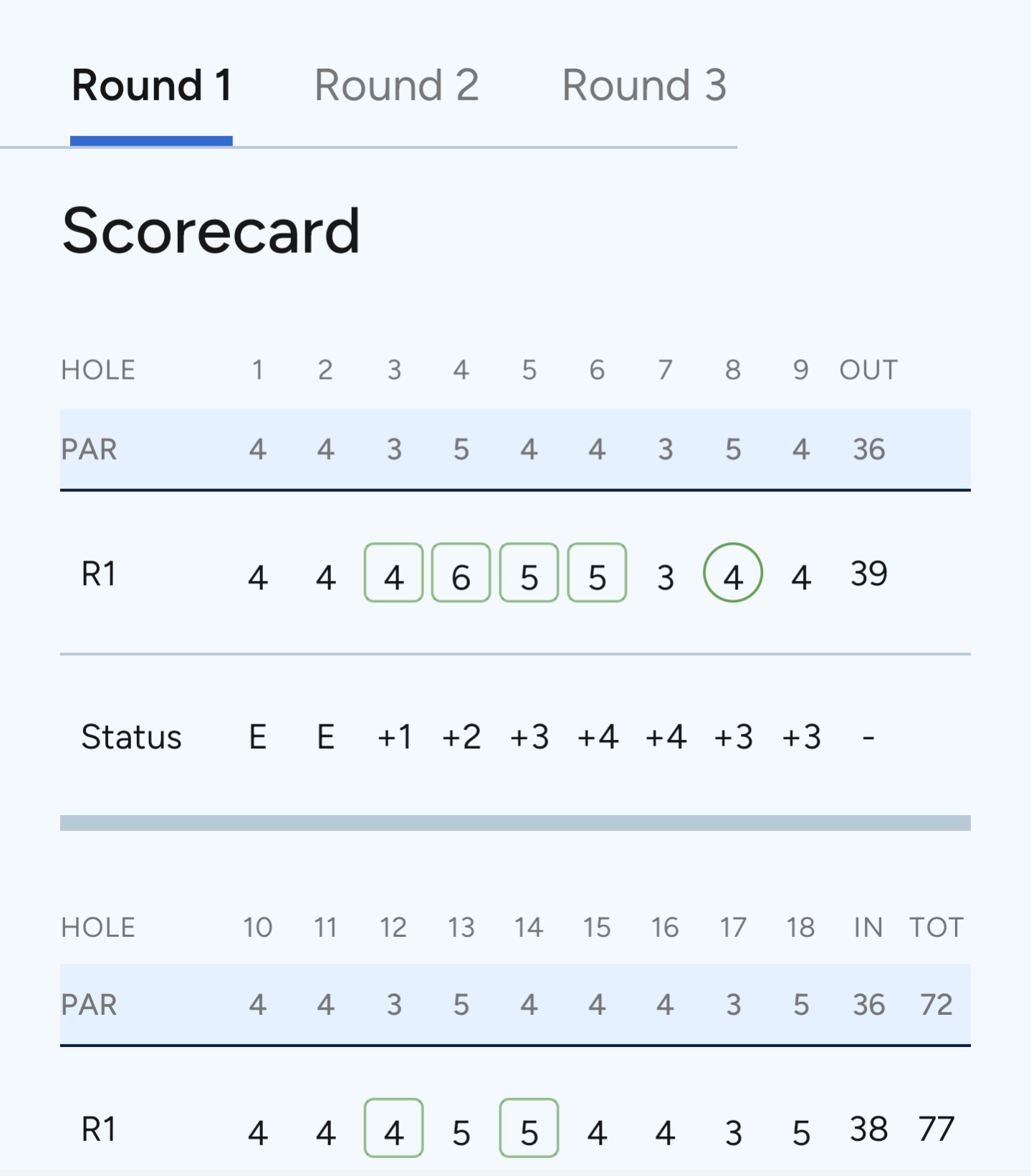Open the Round 2 tab

pos(396,86)
